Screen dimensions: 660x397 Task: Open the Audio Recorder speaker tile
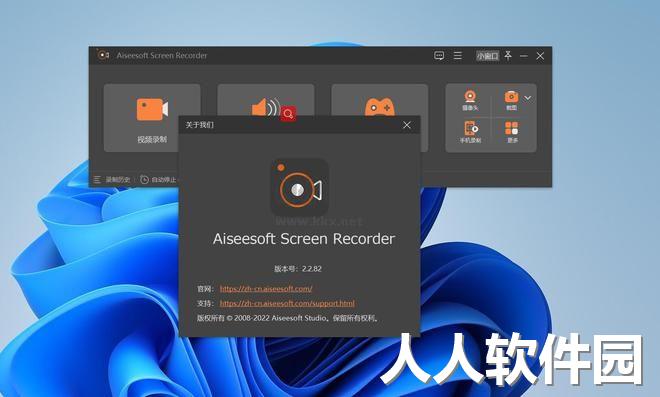266,99
